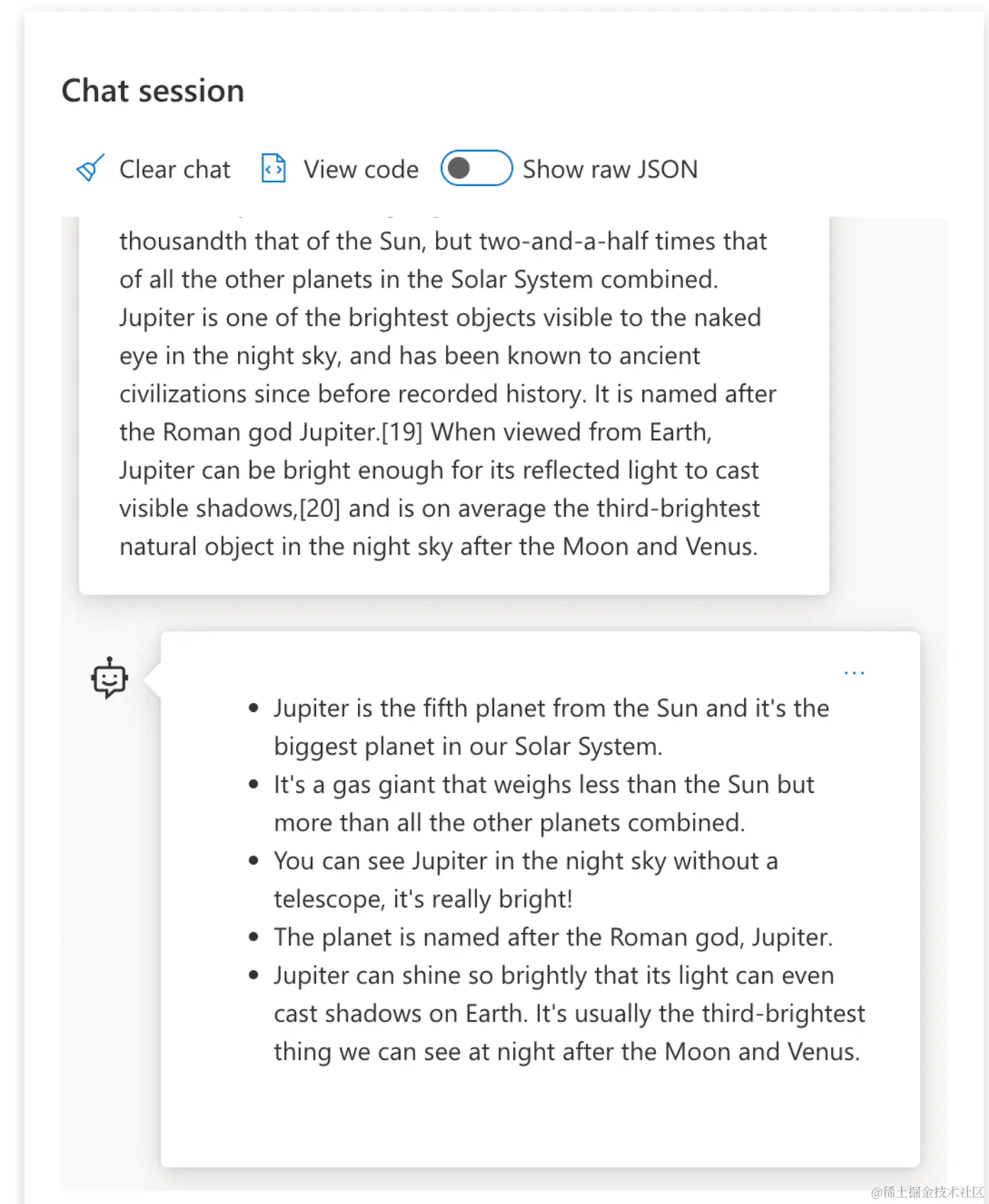Viewport: 989px width, 1204px height.
Task: Click the 'Chat session' heading
Action: click(x=153, y=91)
